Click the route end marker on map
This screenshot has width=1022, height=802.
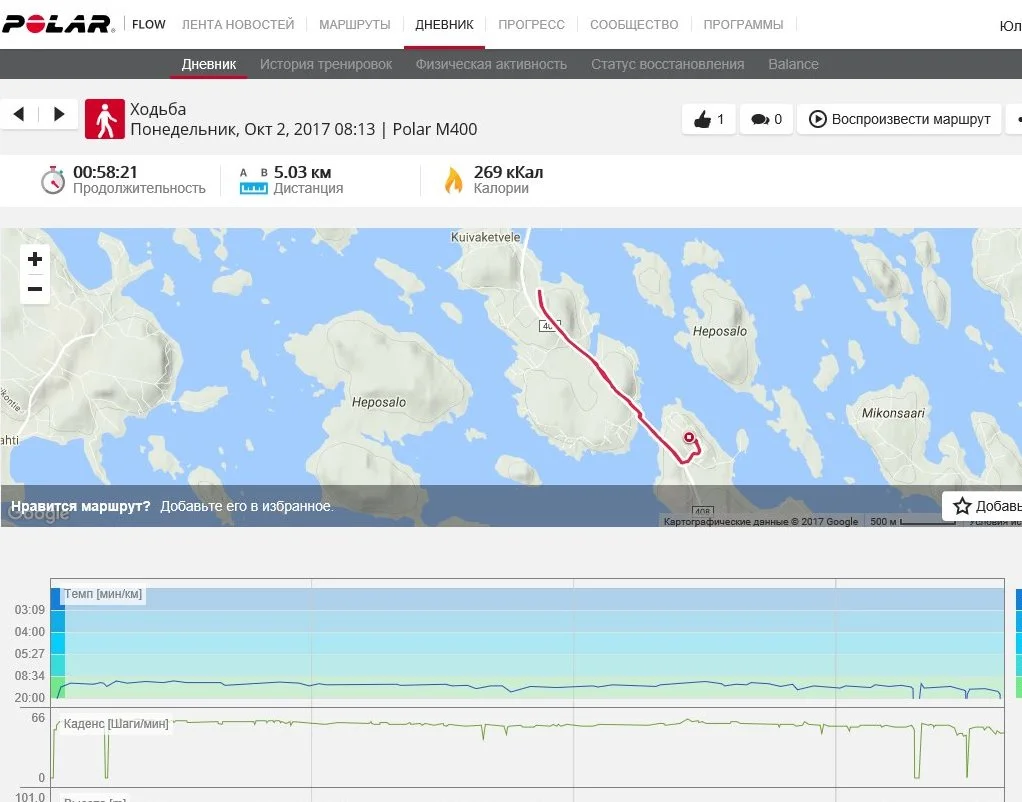coord(688,438)
